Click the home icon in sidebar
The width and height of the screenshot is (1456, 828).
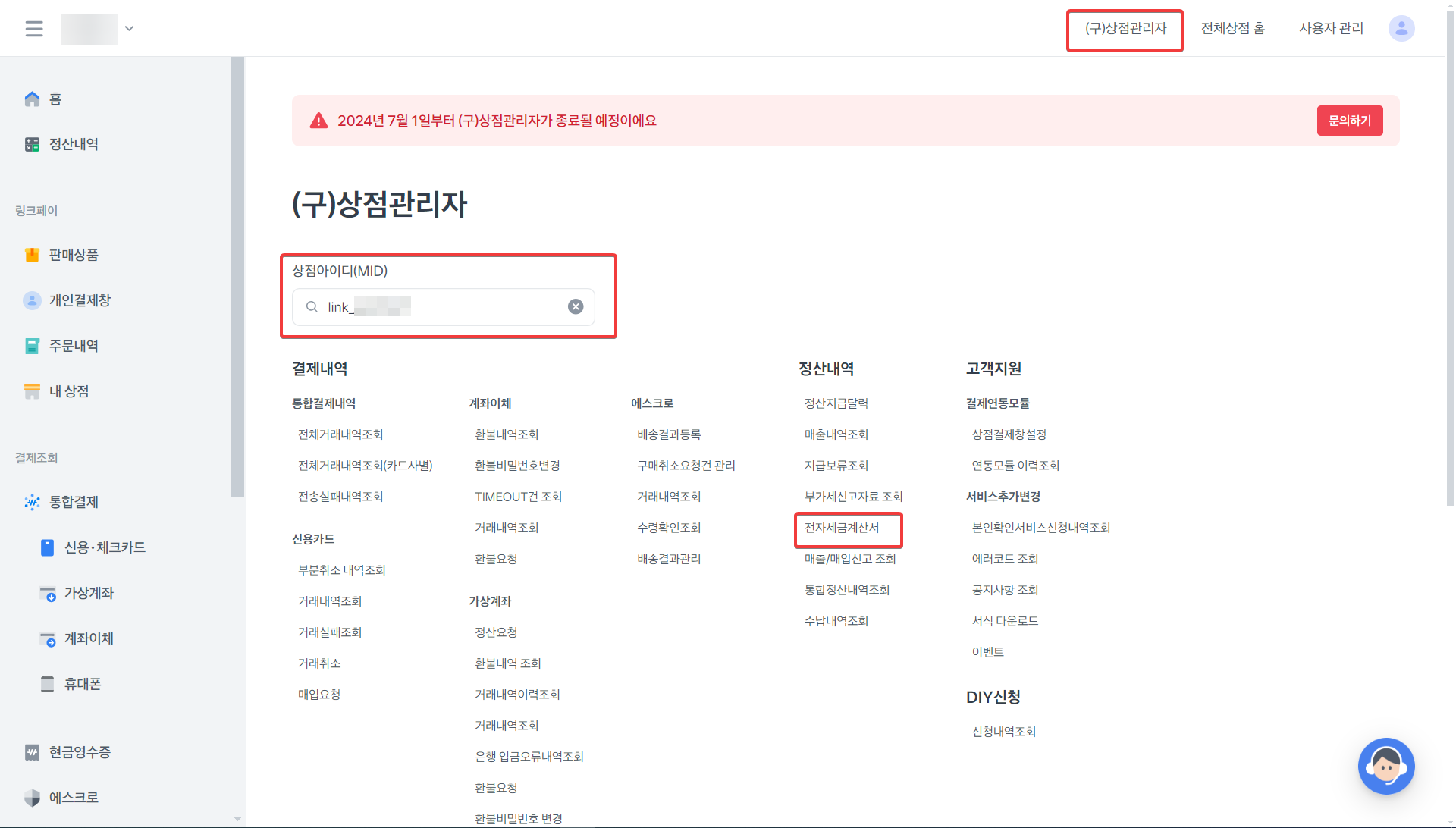(32, 99)
